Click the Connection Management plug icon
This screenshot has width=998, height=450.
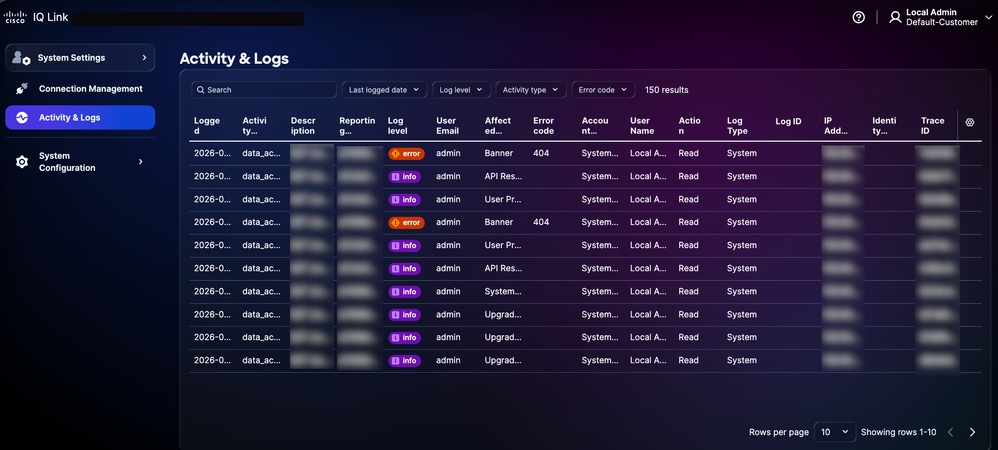(x=22, y=89)
